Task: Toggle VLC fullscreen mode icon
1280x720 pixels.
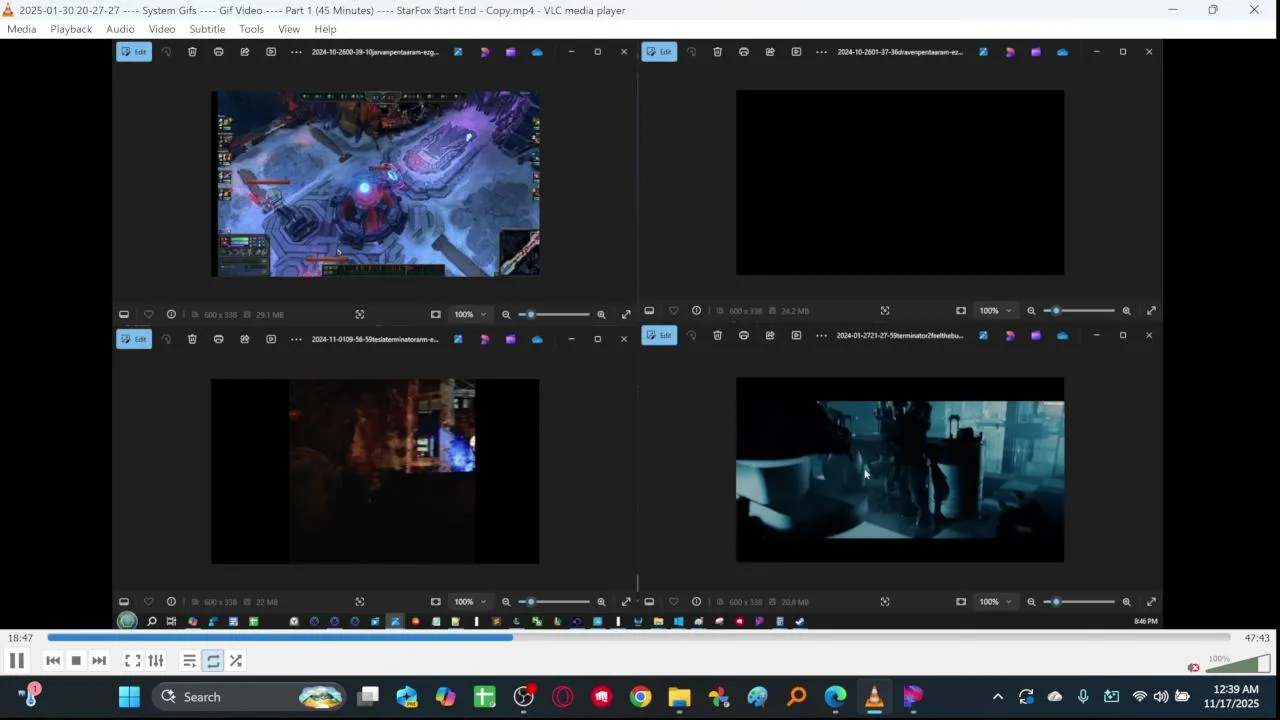Action: [x=132, y=661]
